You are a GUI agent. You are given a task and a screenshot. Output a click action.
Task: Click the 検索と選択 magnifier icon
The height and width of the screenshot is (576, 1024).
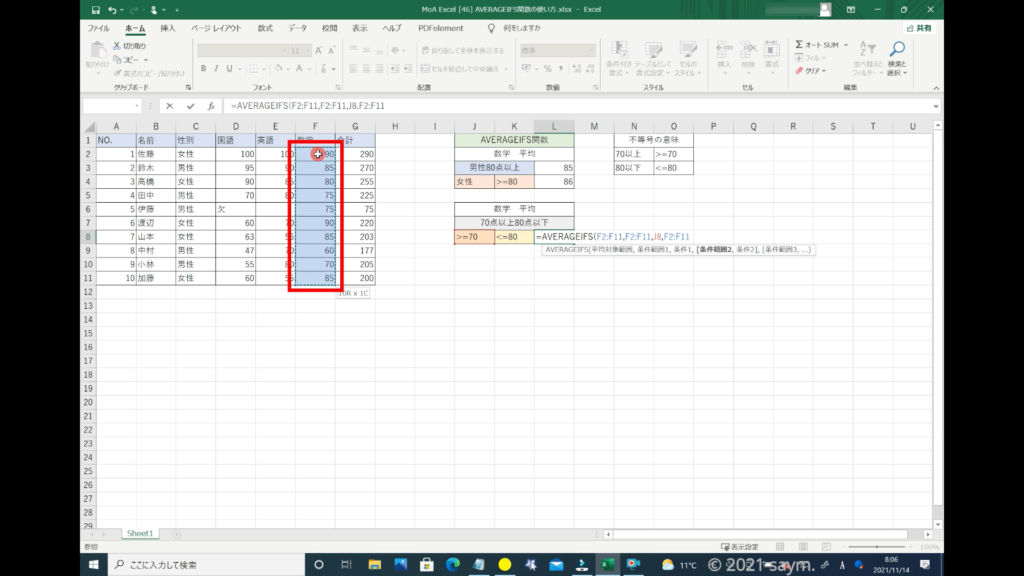click(x=897, y=49)
